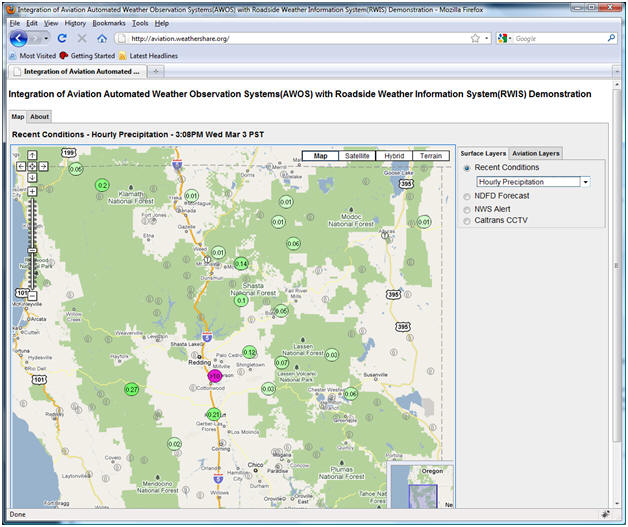Select the Surface Layers tab
628x527 pixels.
[x=483, y=153]
